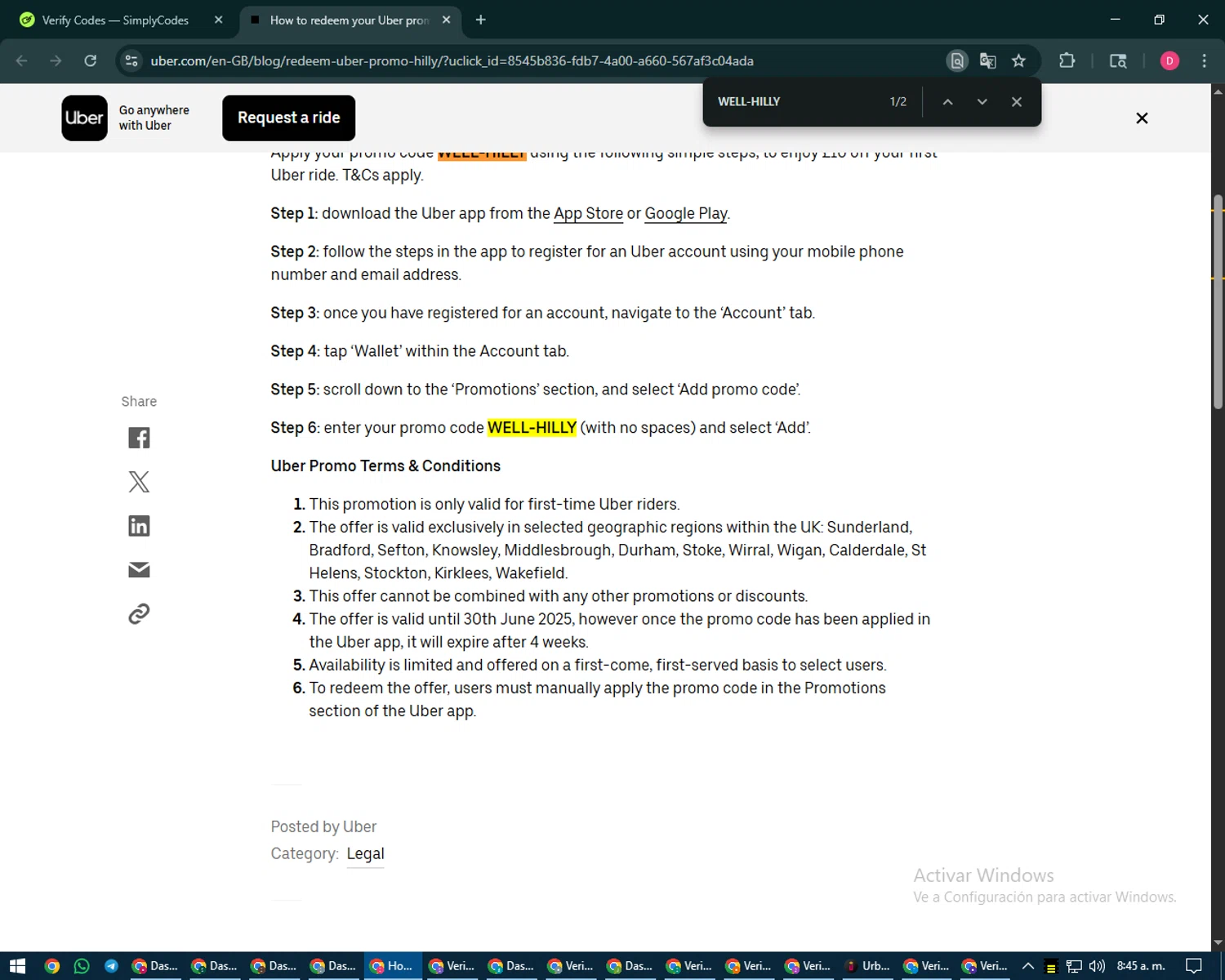Open the App Store link
This screenshot has height=980, width=1225.
[x=588, y=213]
